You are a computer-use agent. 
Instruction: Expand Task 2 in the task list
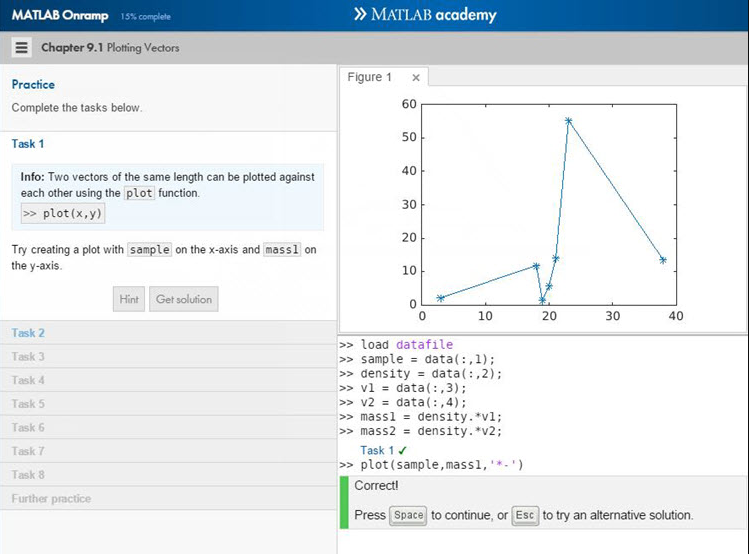point(28,333)
